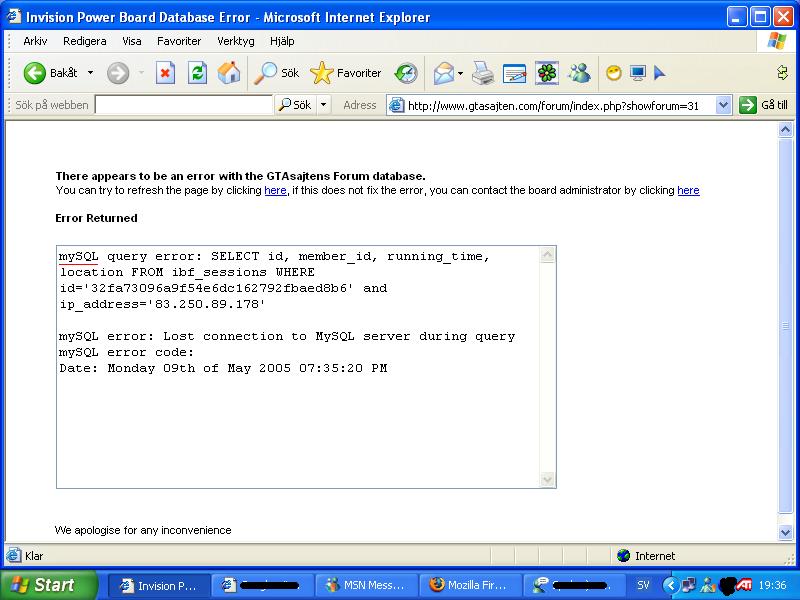
Task: Launch the MSN Messenger toolbar icon
Action: click(579, 73)
